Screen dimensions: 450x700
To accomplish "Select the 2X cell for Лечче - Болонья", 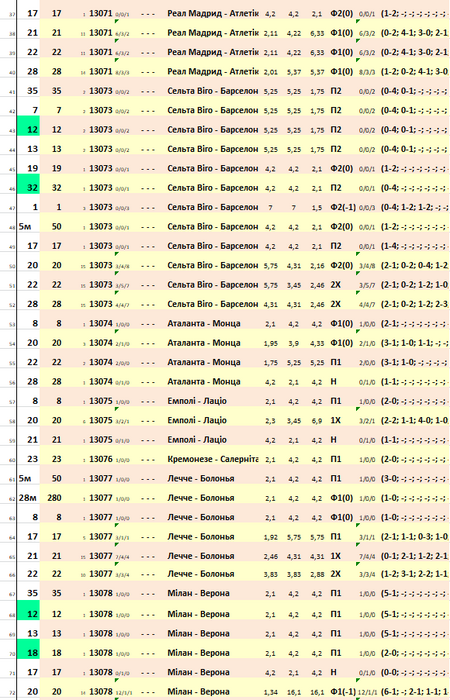I will click(335, 574).
